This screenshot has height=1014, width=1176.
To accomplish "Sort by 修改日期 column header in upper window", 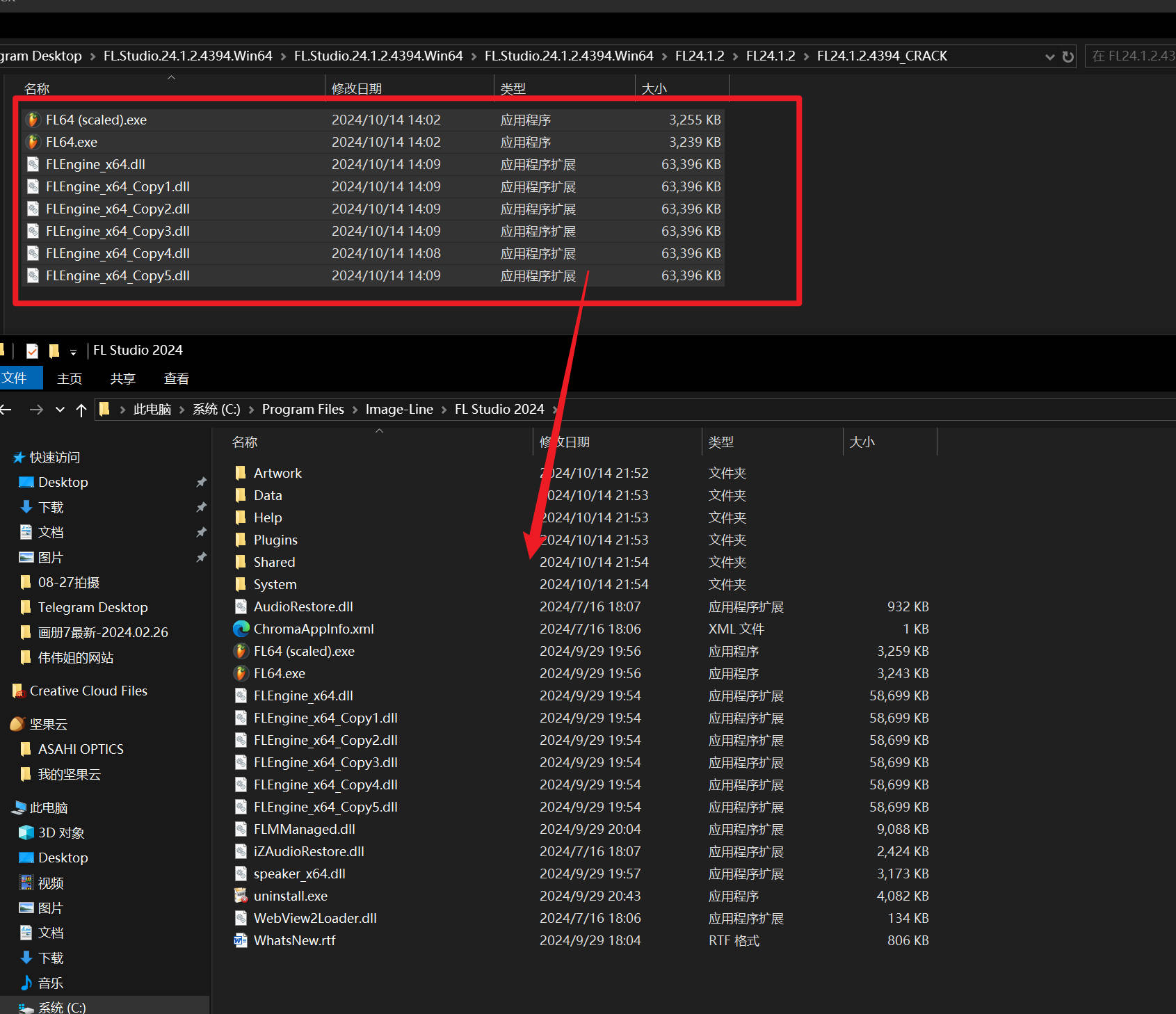I will click(357, 88).
